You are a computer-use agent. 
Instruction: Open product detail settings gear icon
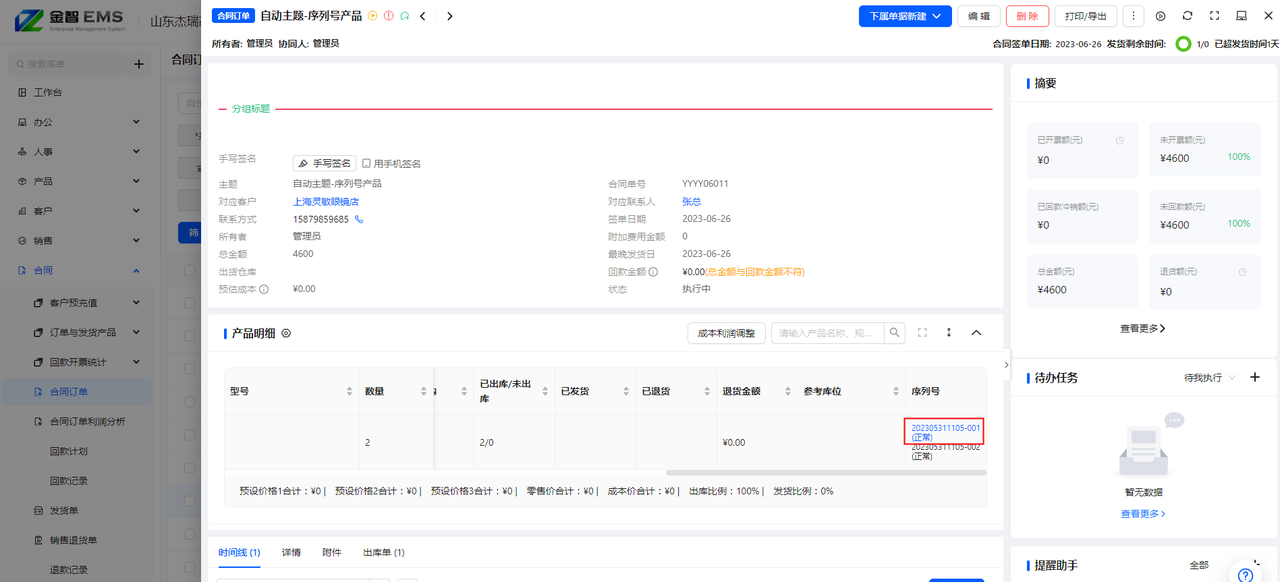click(x=286, y=333)
